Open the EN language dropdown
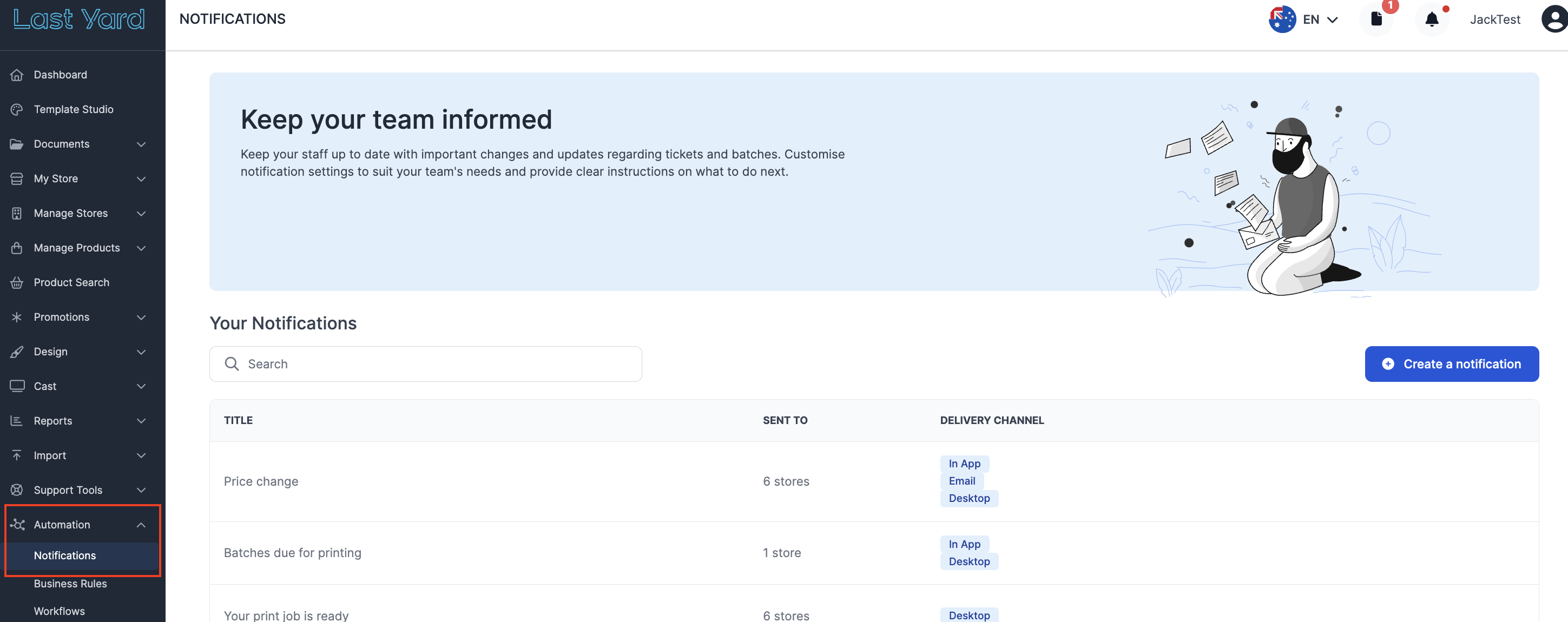This screenshot has height=622, width=1568. [x=1320, y=19]
